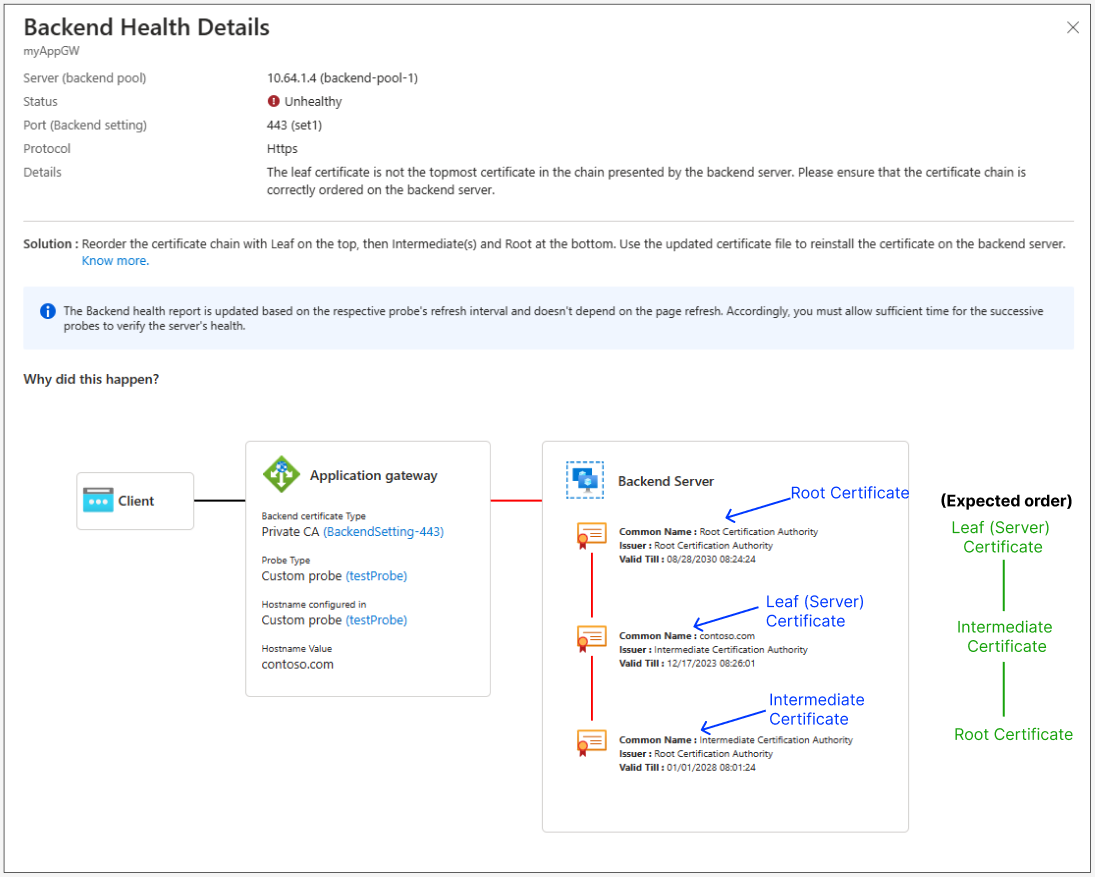The width and height of the screenshot is (1095, 877).
Task: Click the Client browser window icon
Action: pyautogui.click(x=98, y=501)
